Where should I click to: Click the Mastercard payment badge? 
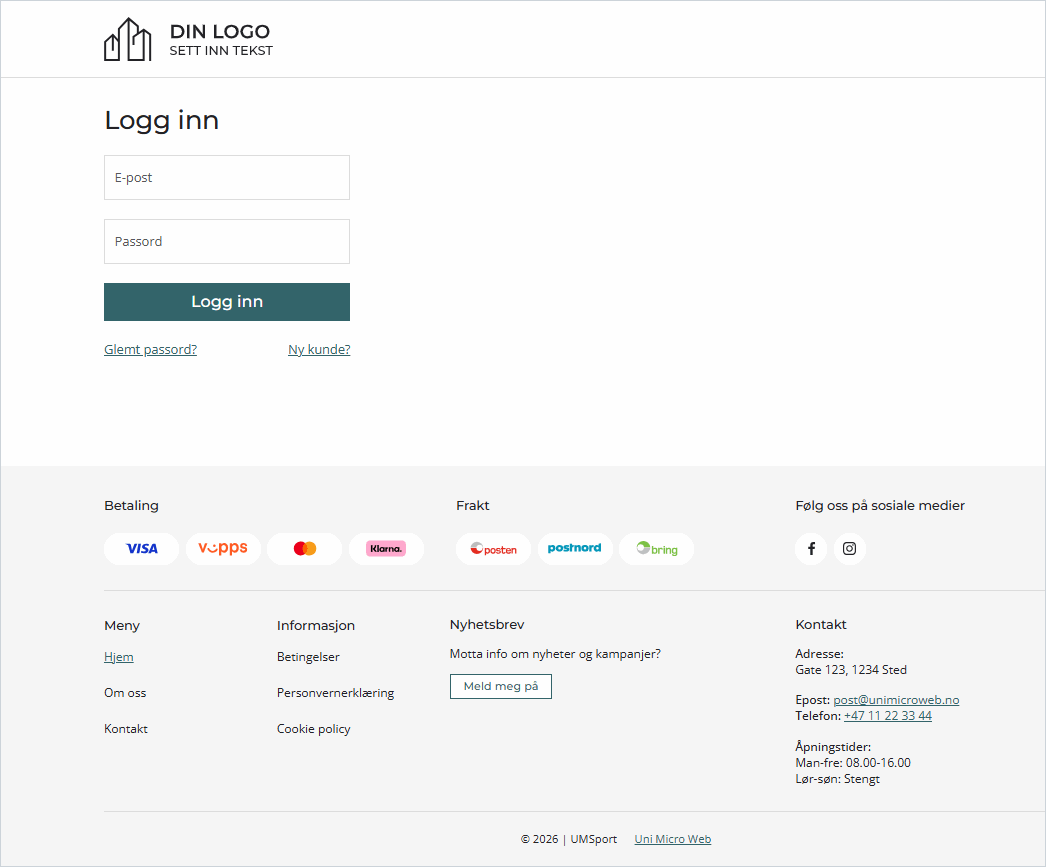tap(305, 549)
